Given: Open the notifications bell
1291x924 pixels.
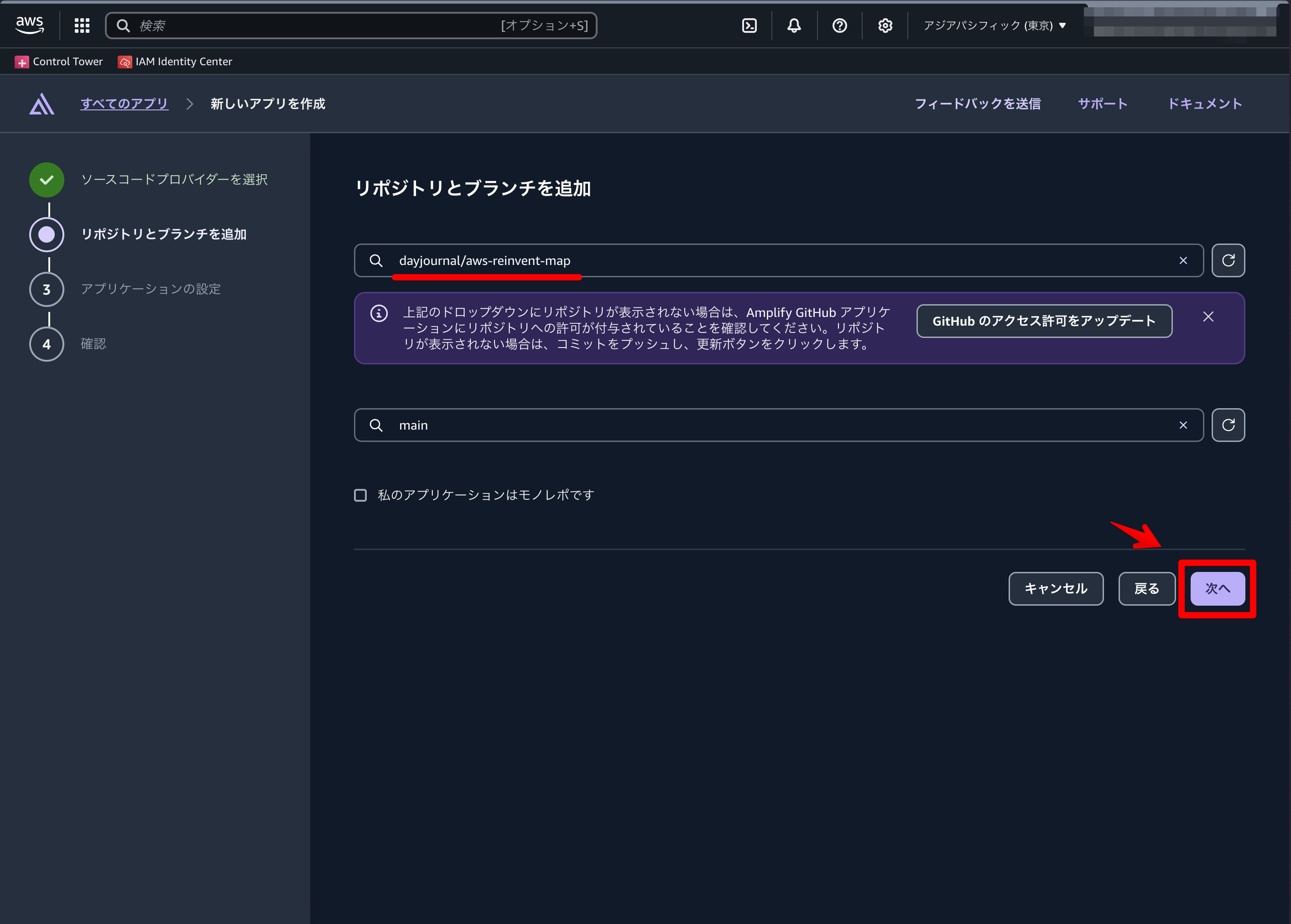Looking at the screenshot, I should coord(794,26).
